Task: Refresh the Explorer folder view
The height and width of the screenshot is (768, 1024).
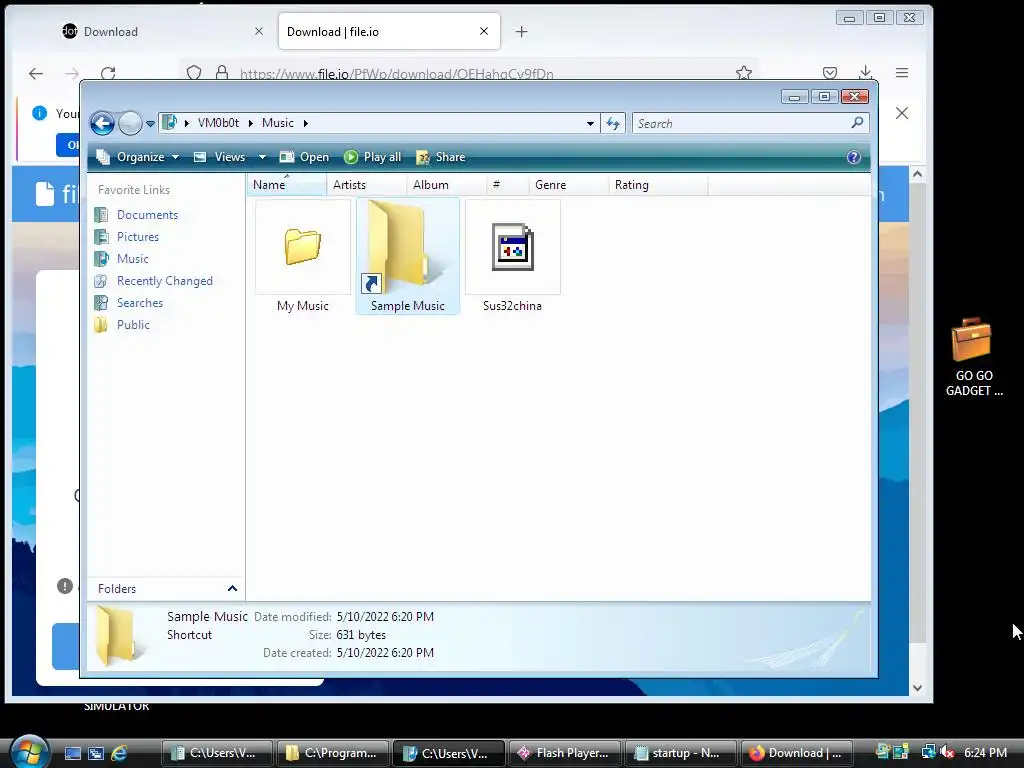Action: 613,123
